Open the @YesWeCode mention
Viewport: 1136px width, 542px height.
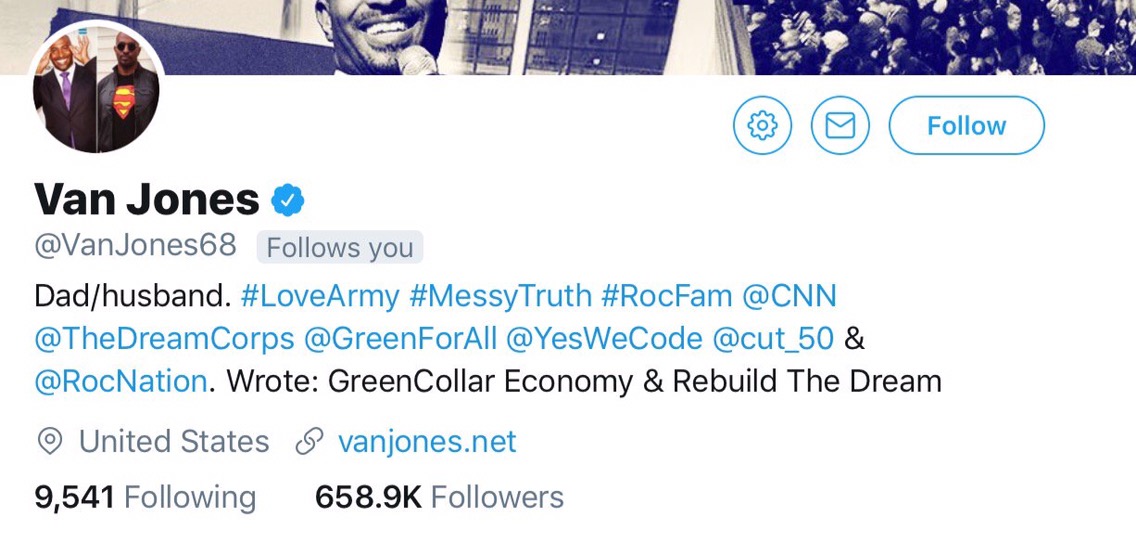[x=604, y=339]
